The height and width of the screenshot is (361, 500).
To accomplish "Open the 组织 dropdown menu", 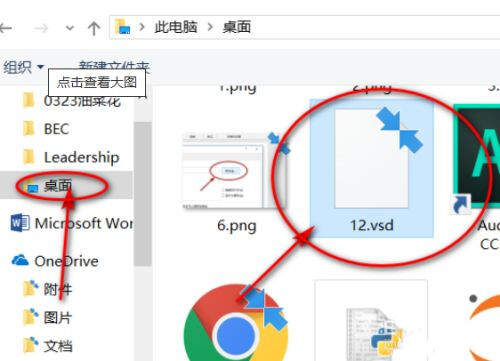I will [23, 67].
